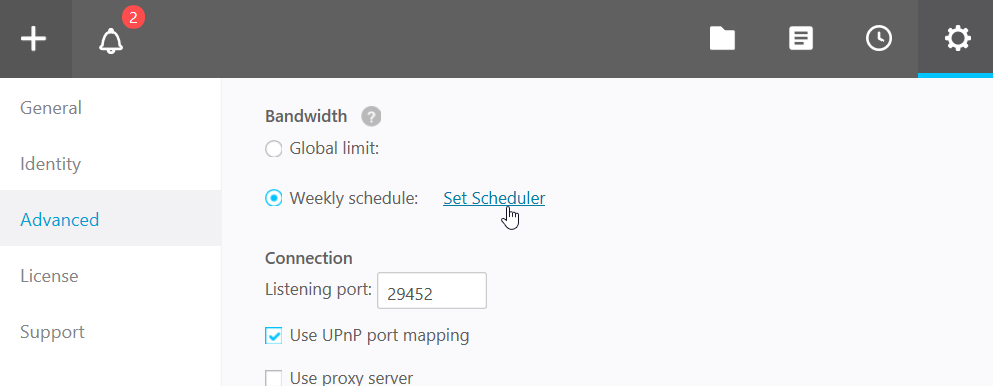Image resolution: width=993 pixels, height=386 pixels.
Task: Select the Weekly schedule radio button
Action: click(274, 199)
